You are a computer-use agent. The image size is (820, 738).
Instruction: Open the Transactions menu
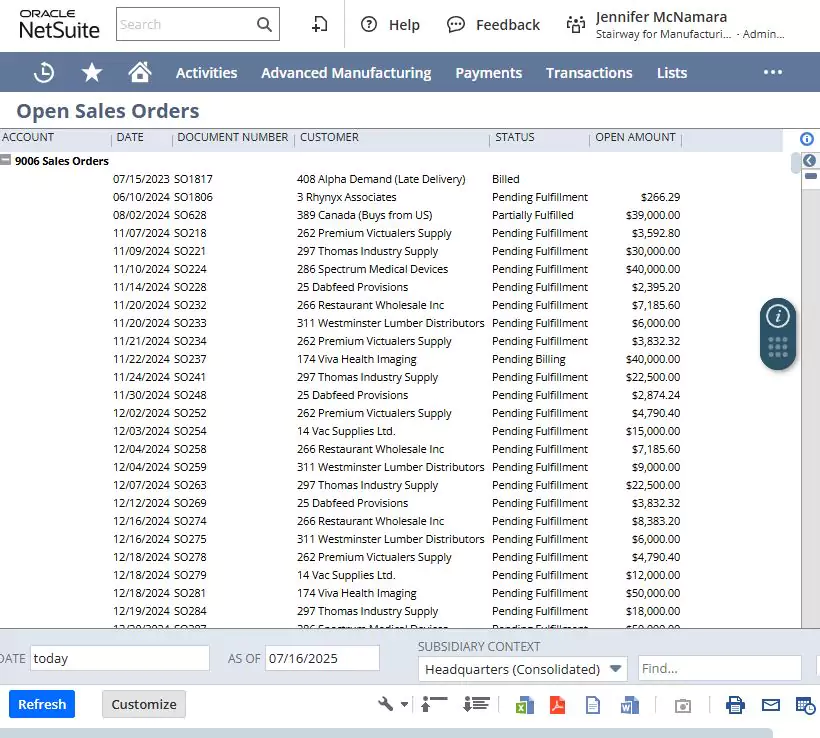tap(589, 72)
